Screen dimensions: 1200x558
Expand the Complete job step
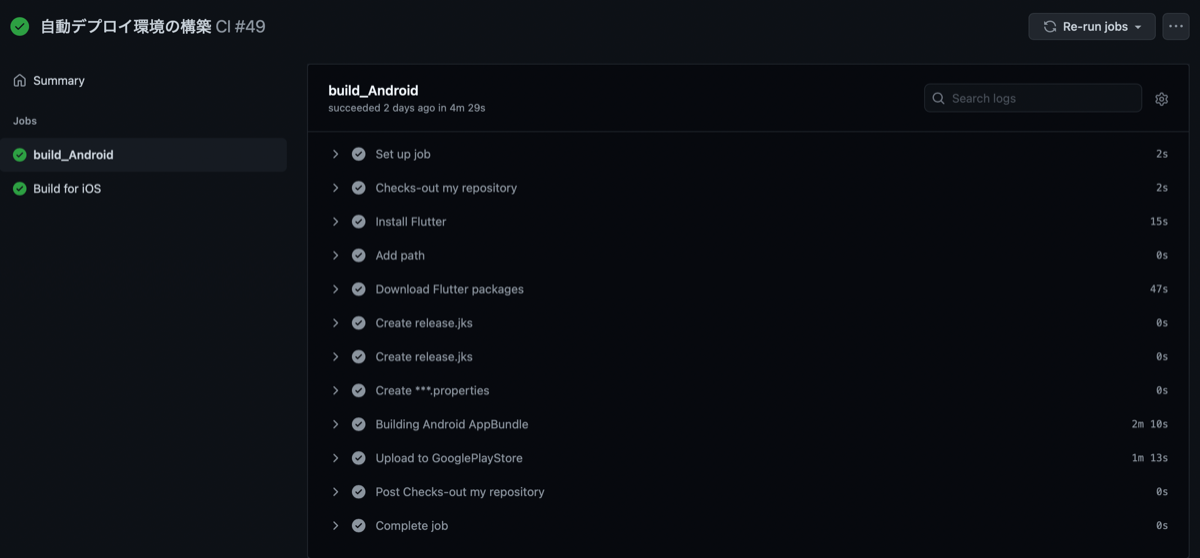coord(336,525)
